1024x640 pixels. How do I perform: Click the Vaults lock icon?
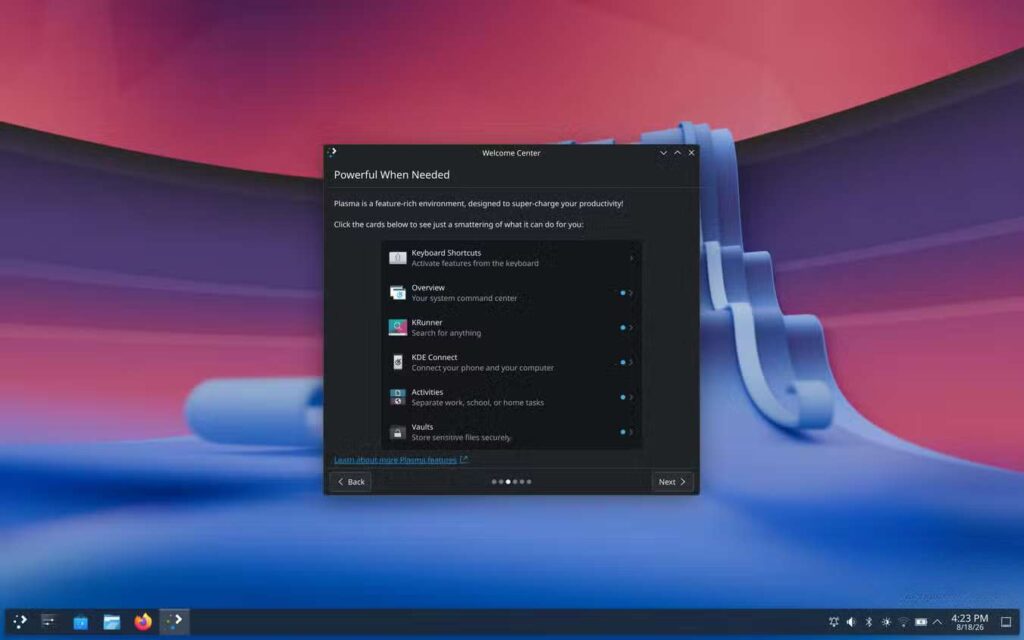coord(398,432)
